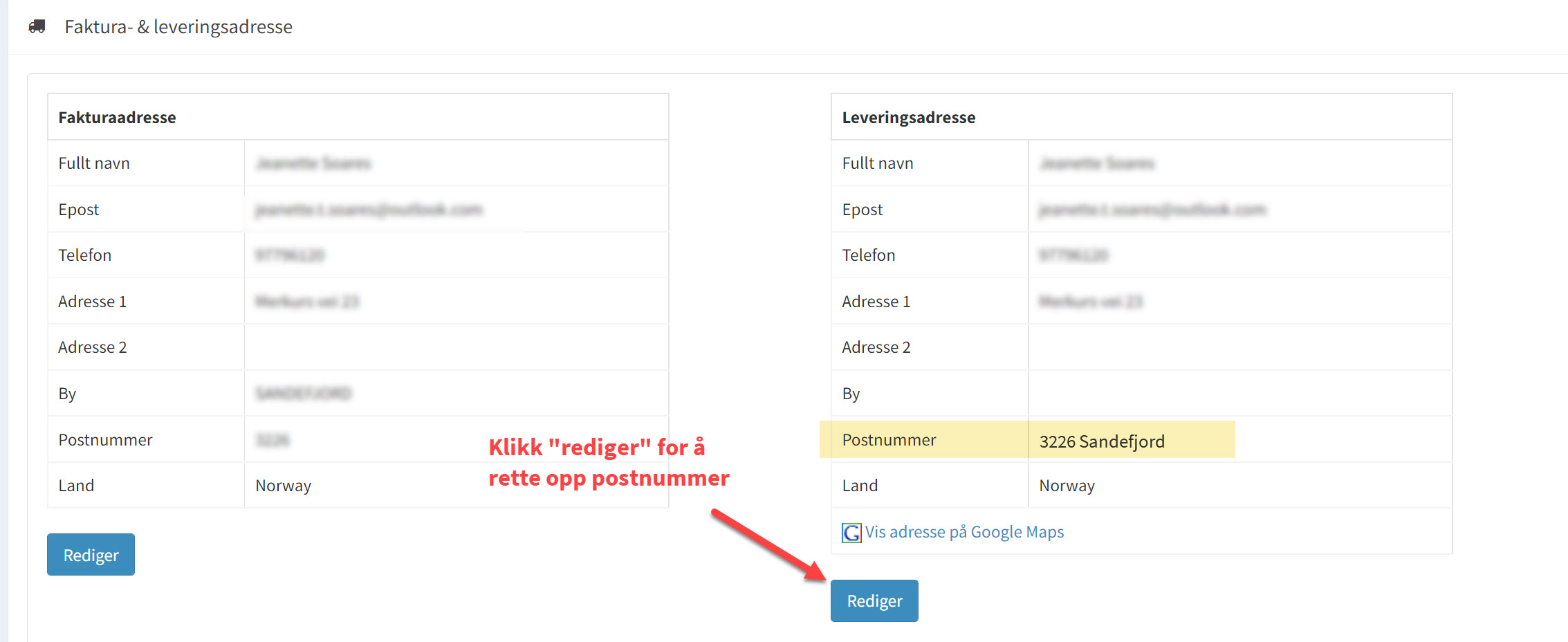Viewport: 1568px width, 642px height.
Task: Select the Fullt navn value in Fakturaadresse
Action: pyautogui.click(x=313, y=163)
